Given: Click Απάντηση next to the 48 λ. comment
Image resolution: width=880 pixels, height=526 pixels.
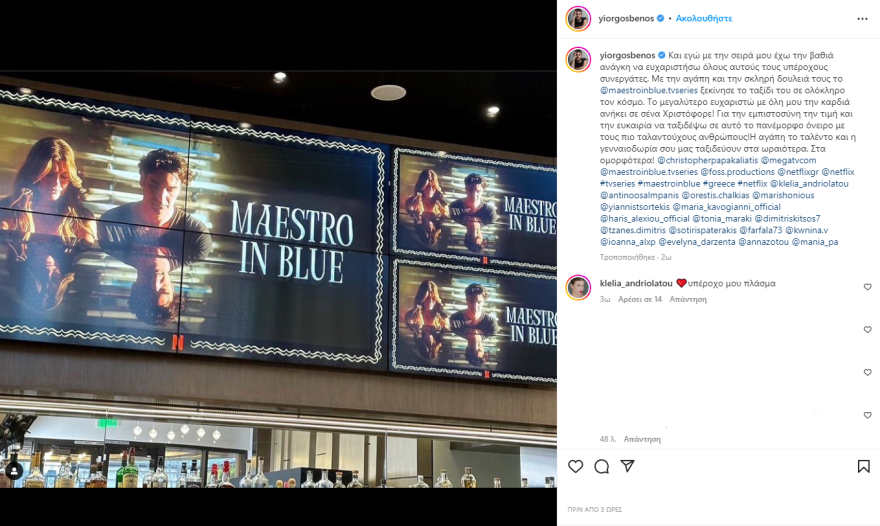Looking at the screenshot, I should 642,439.
